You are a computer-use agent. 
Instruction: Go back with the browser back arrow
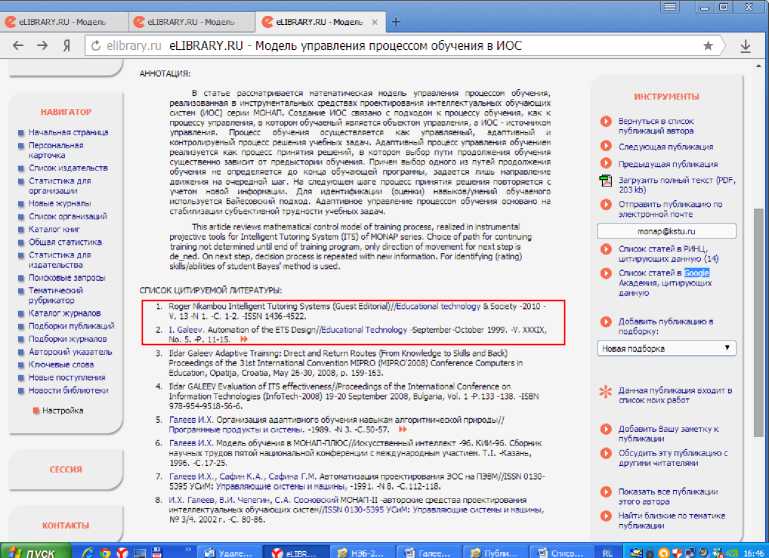(18, 46)
